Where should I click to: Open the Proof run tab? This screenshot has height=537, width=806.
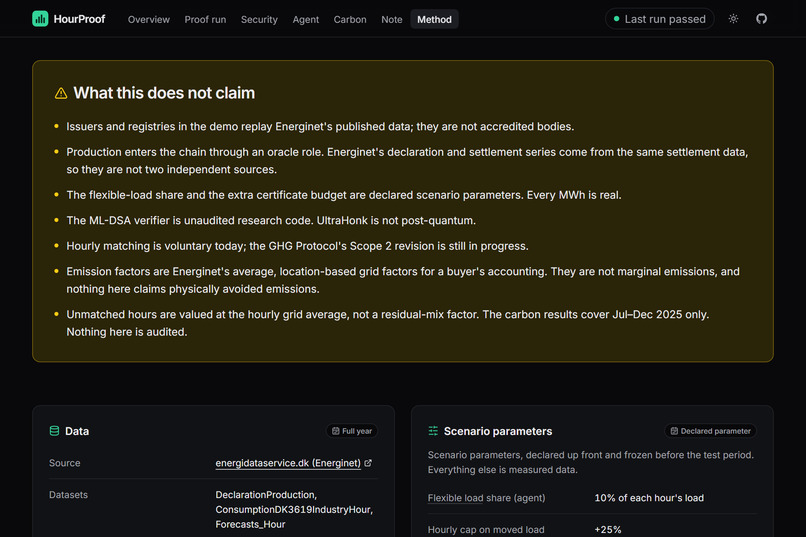(205, 20)
